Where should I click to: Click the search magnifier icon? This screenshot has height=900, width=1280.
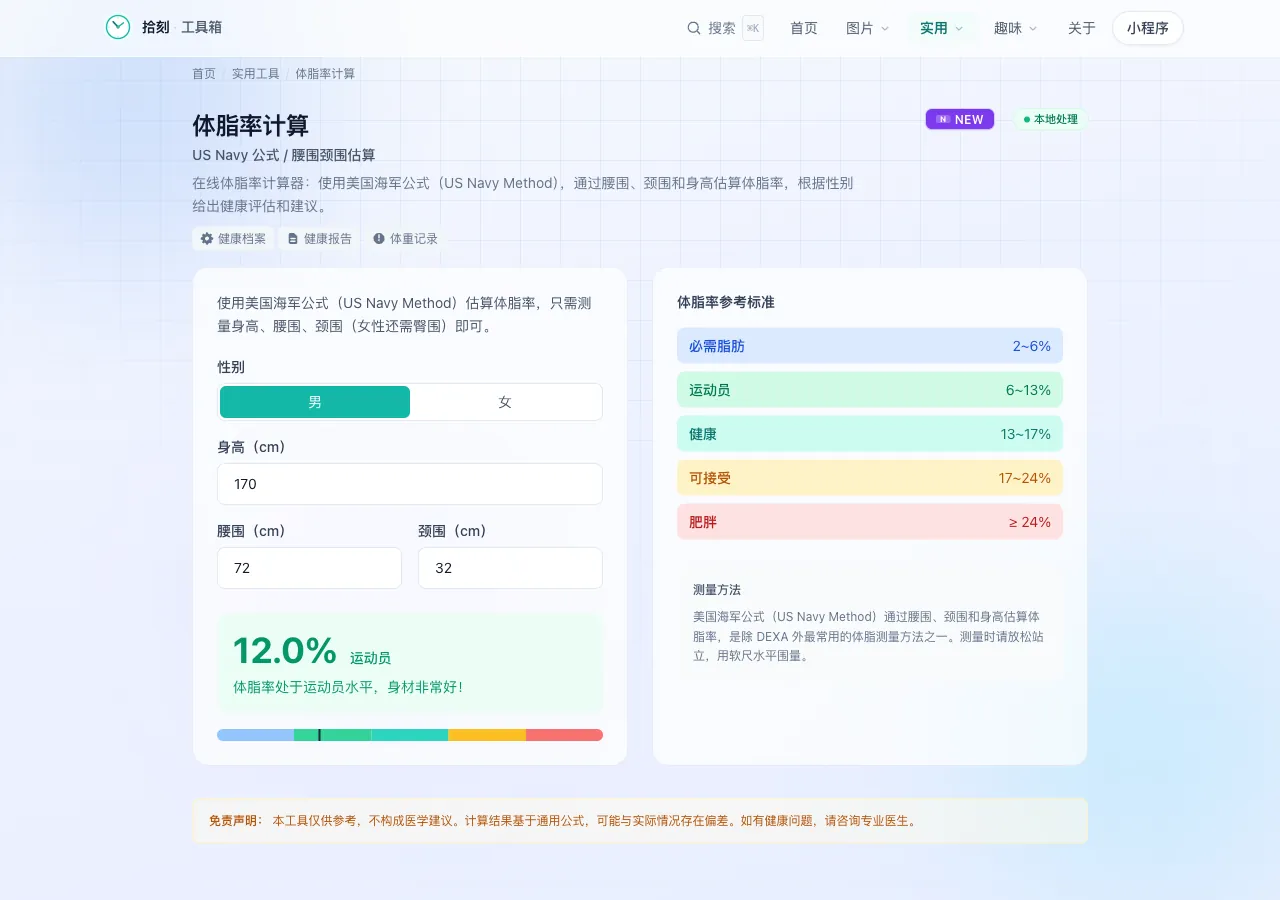(x=694, y=28)
